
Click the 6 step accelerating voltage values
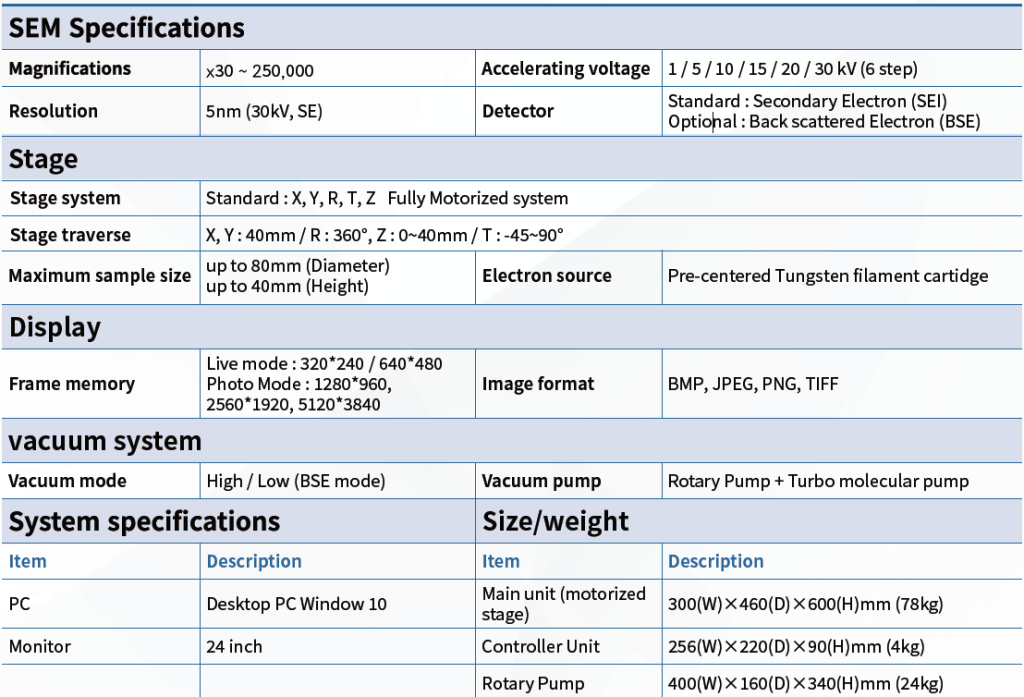[792, 70]
